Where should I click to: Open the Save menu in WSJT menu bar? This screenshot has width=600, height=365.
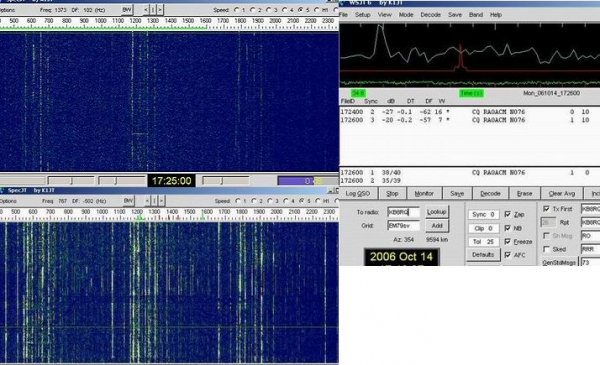tap(455, 15)
